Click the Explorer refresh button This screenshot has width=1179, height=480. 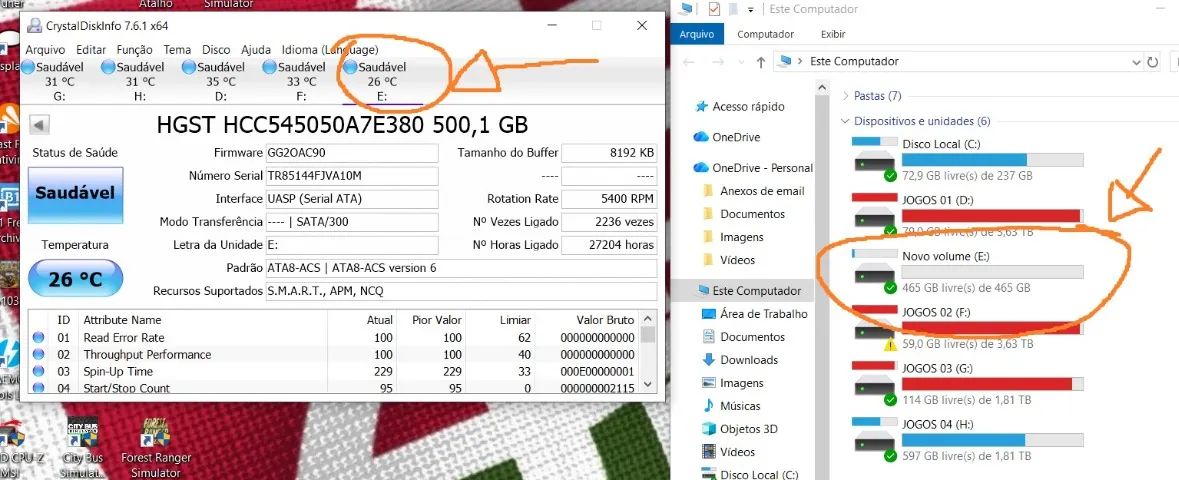pyautogui.click(x=1153, y=62)
